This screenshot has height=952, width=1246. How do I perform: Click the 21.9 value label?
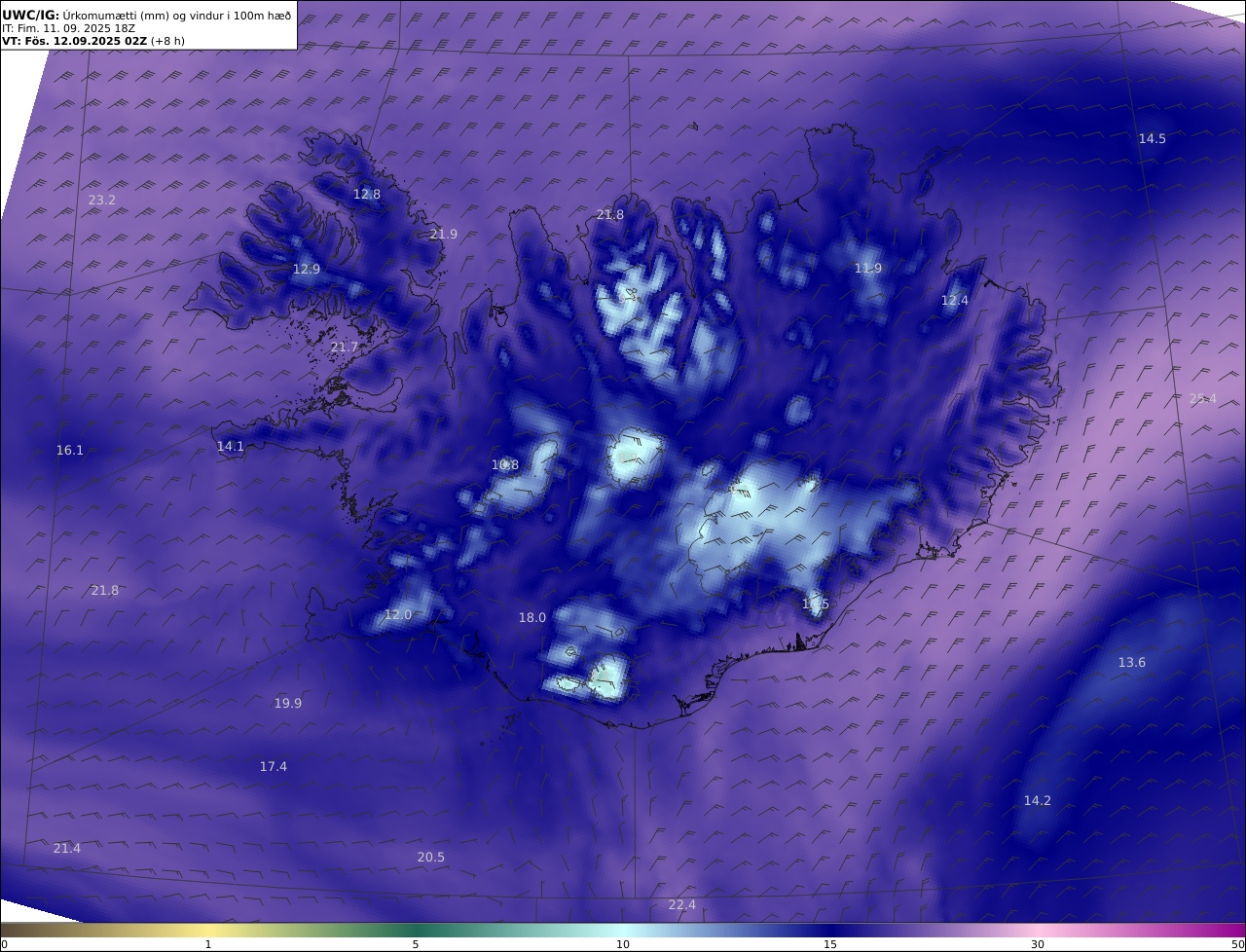click(x=443, y=235)
